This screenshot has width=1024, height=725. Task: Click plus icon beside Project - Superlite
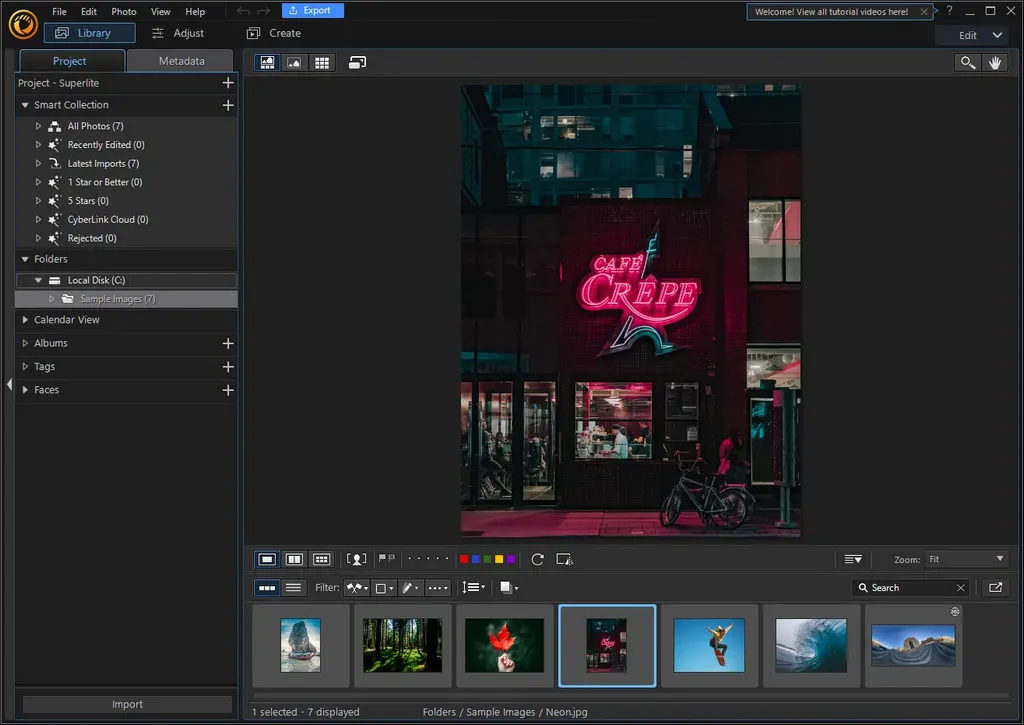228,83
